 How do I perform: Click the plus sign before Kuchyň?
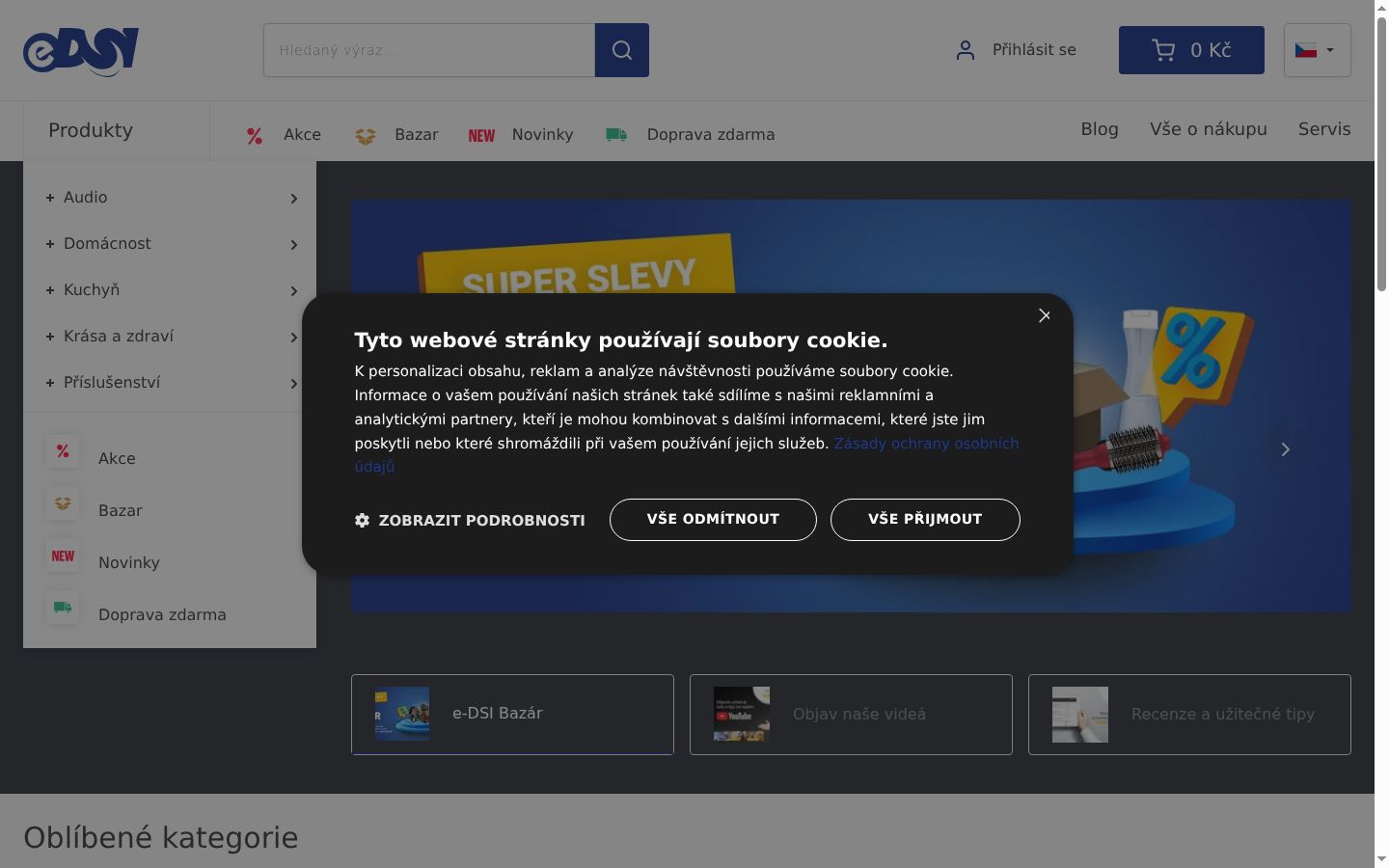click(50, 290)
